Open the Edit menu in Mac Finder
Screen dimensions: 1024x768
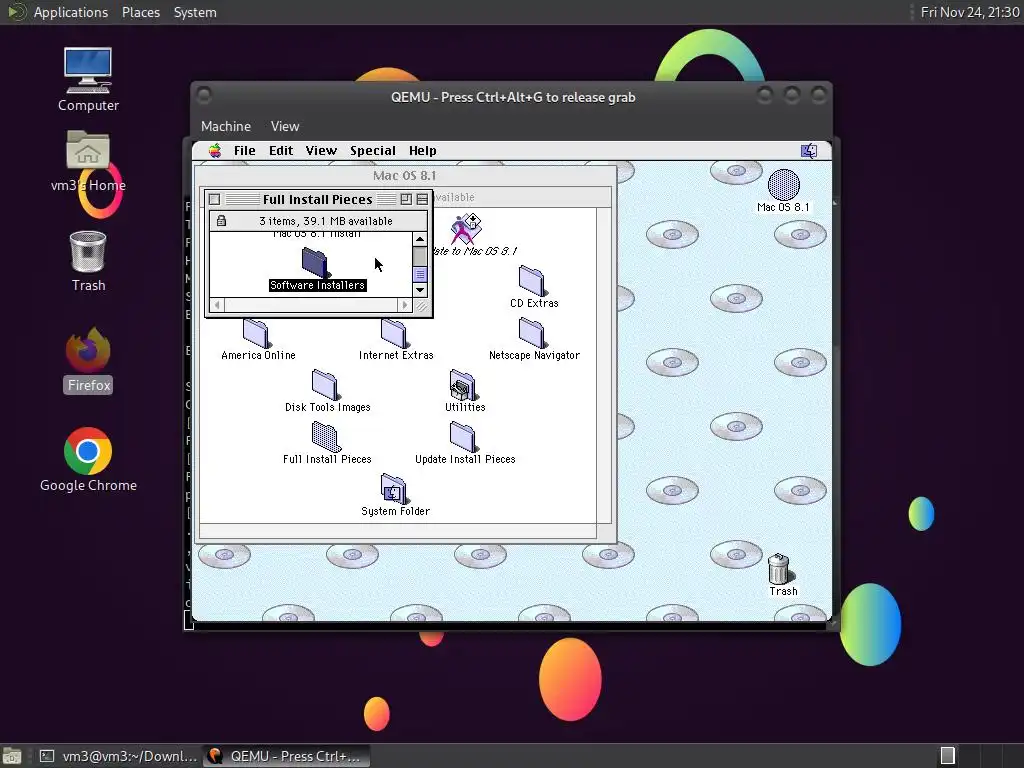(281, 151)
